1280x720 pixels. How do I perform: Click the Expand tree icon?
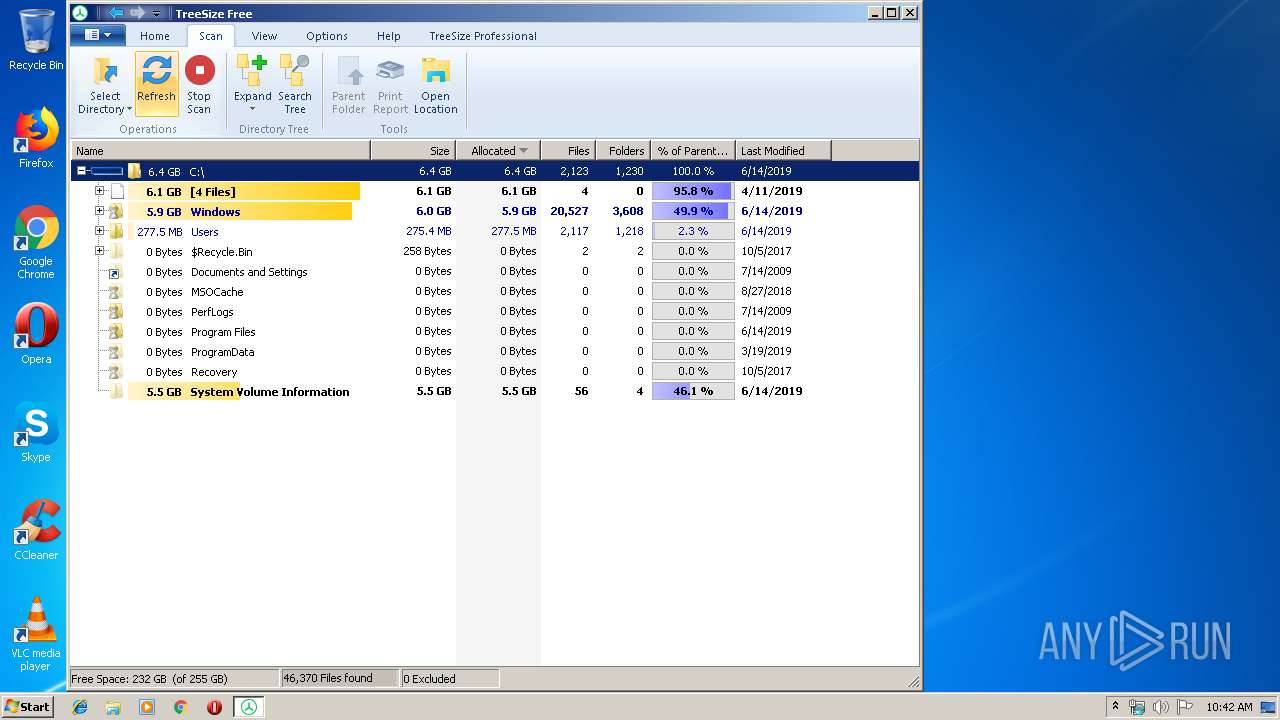pyautogui.click(x=252, y=71)
